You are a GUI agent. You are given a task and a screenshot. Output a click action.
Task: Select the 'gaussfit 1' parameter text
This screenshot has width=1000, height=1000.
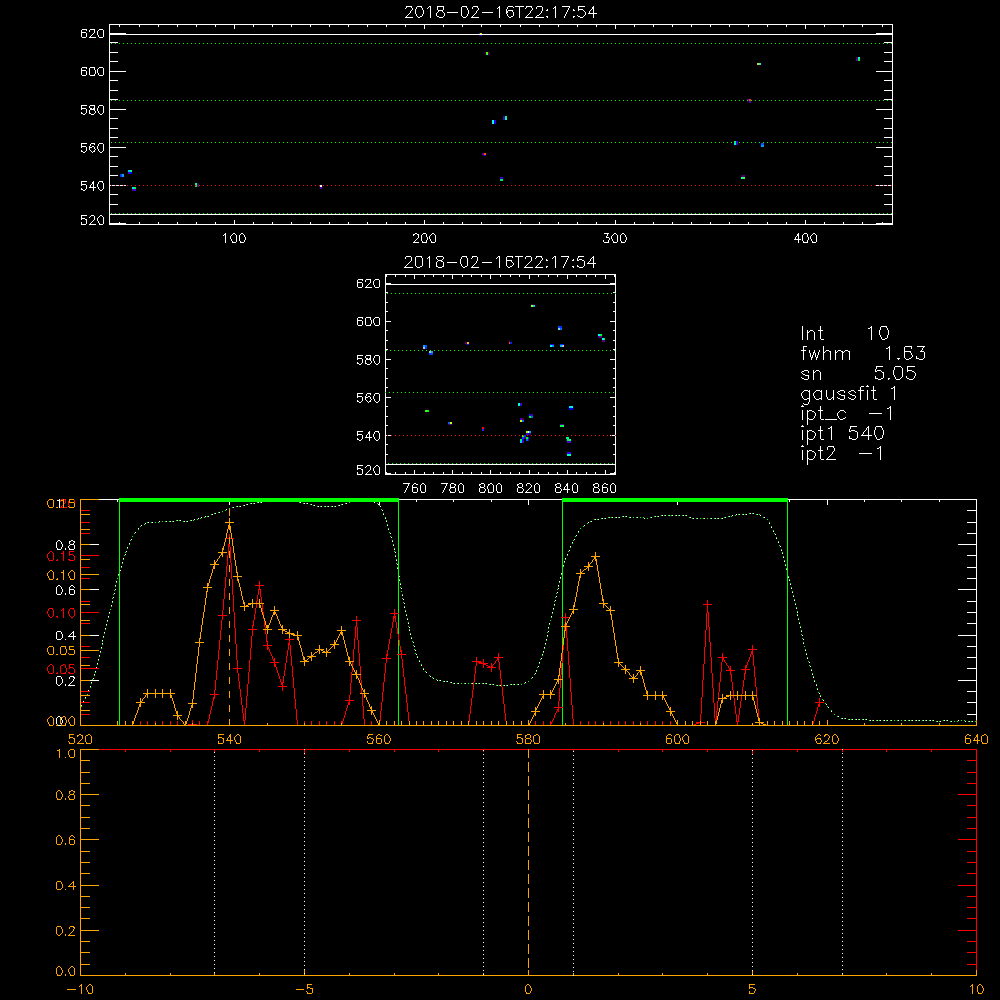849,393
